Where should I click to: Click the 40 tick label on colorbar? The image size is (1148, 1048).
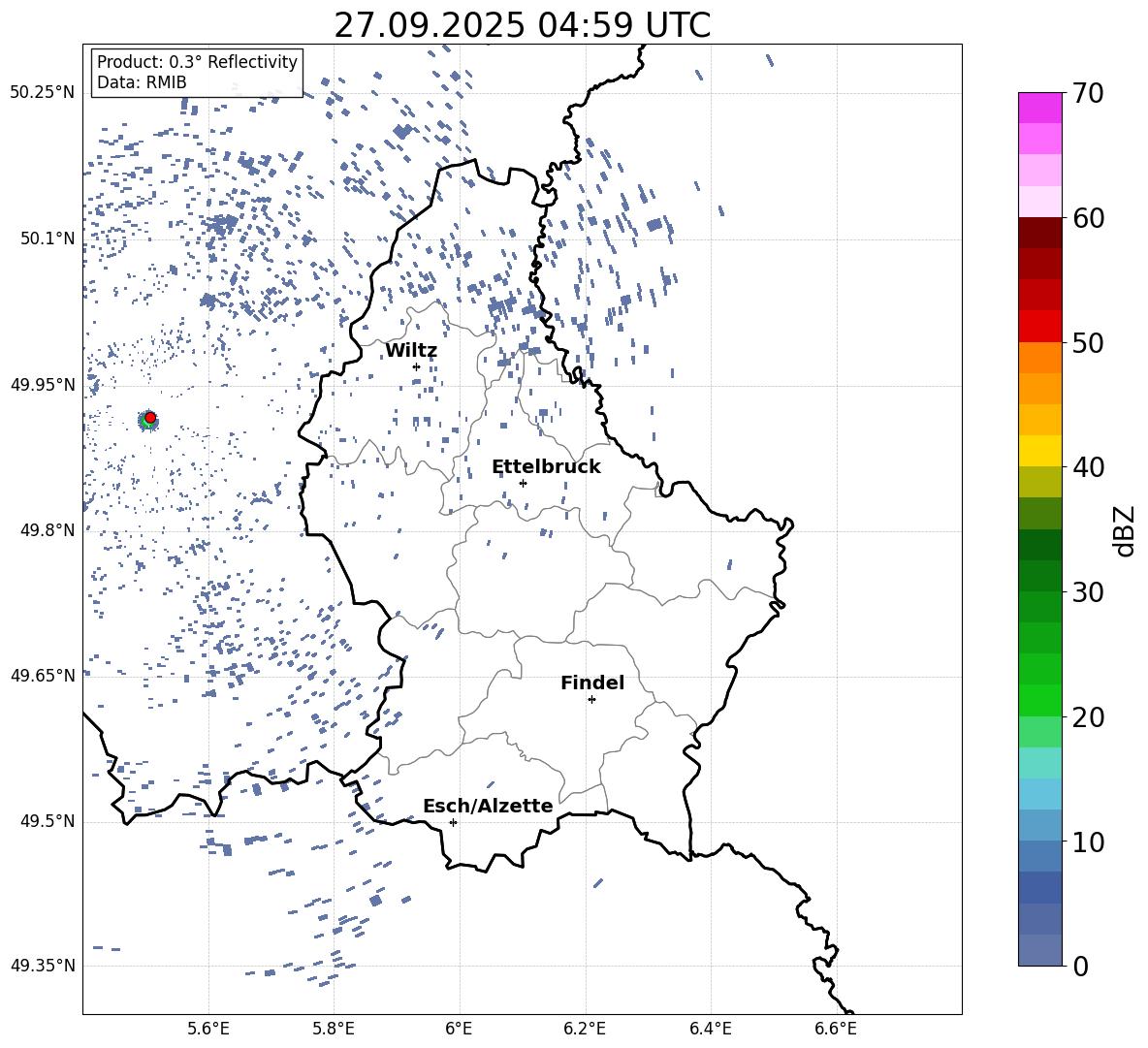tap(1088, 467)
